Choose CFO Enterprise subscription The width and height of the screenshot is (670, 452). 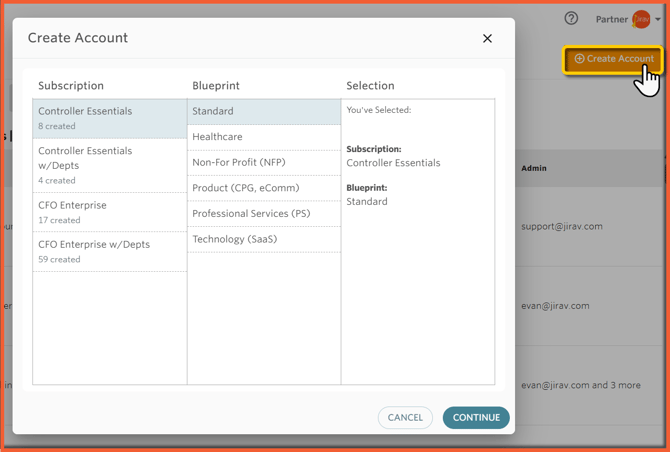(110, 212)
